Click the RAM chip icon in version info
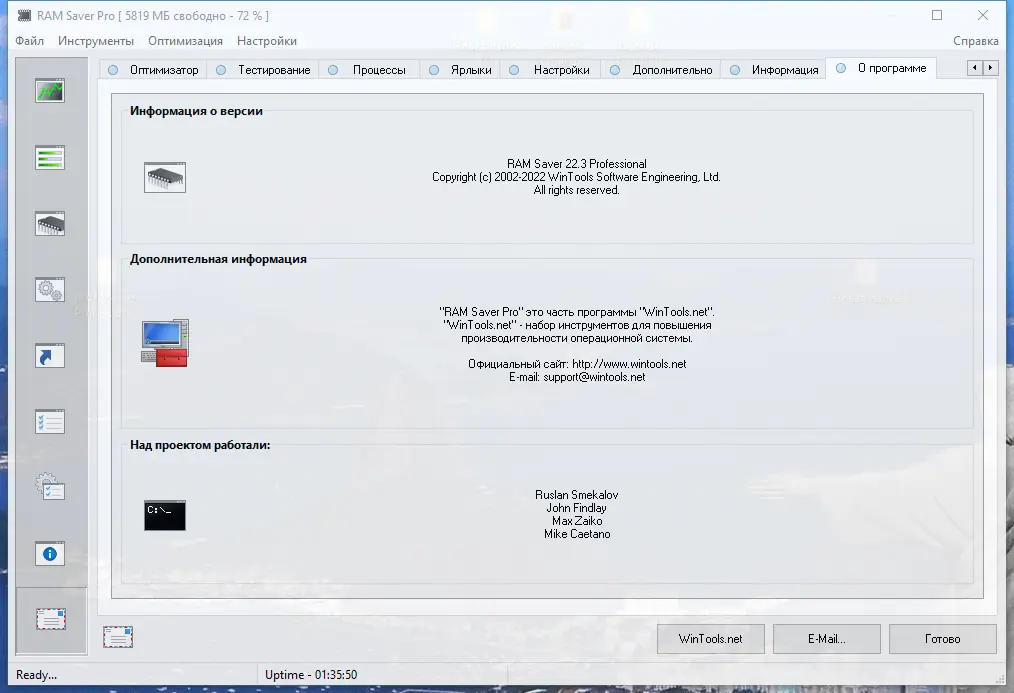Screen dimensions: 1014x693 (165, 177)
